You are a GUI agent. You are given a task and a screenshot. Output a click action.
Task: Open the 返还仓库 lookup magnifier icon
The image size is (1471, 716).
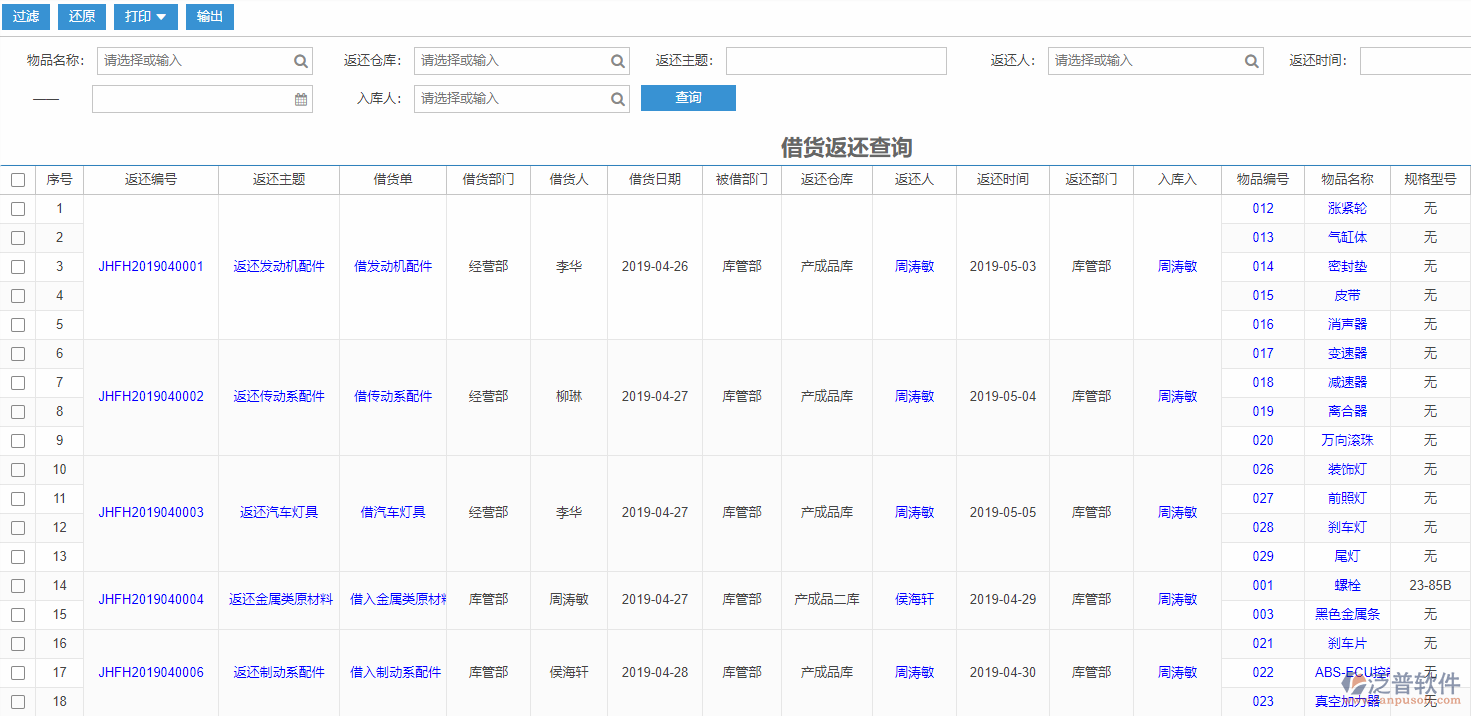click(617, 60)
